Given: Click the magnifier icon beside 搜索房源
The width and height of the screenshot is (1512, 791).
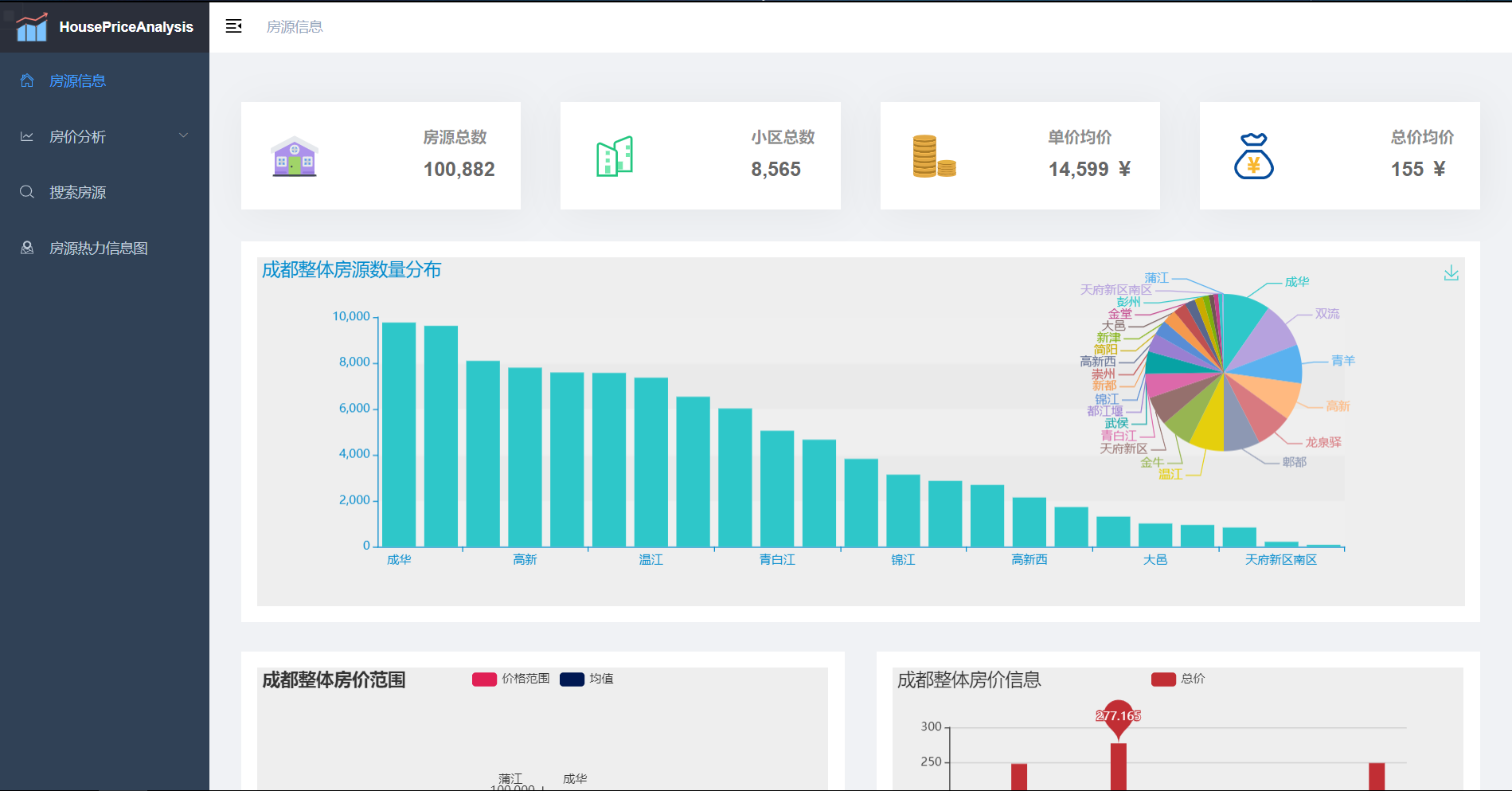Looking at the screenshot, I should point(27,192).
